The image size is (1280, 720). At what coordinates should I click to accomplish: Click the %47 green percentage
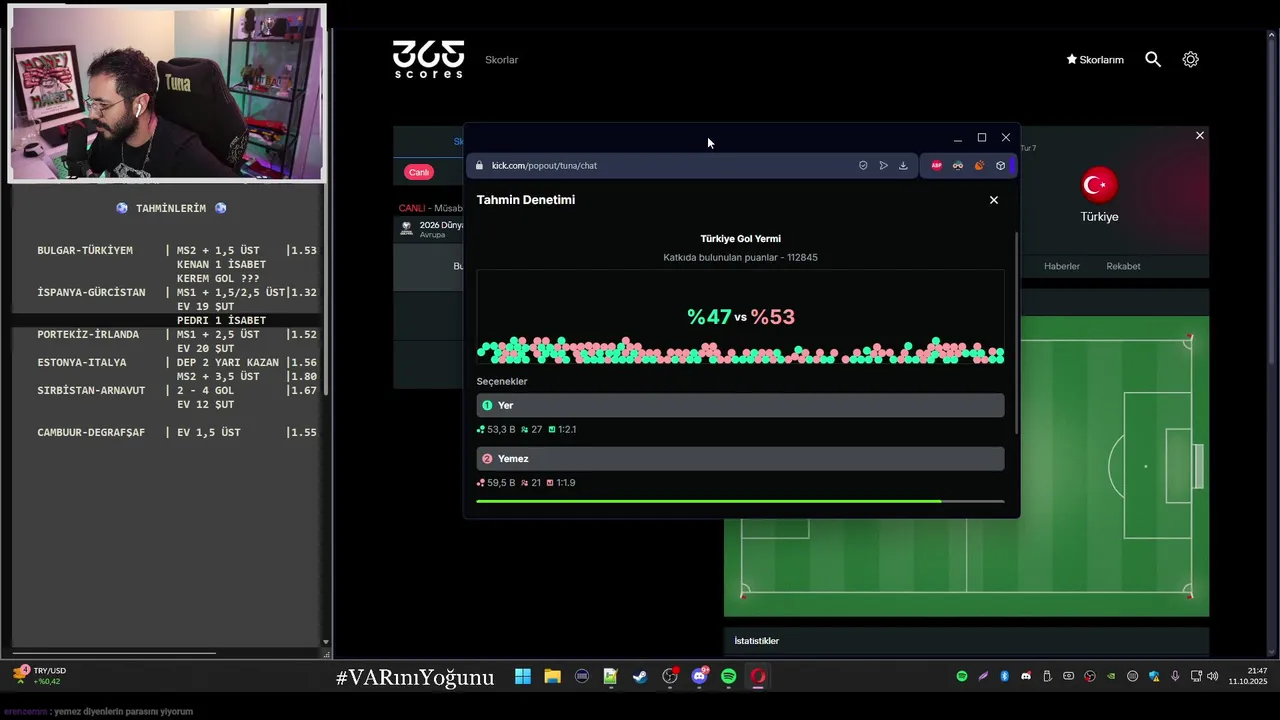709,317
